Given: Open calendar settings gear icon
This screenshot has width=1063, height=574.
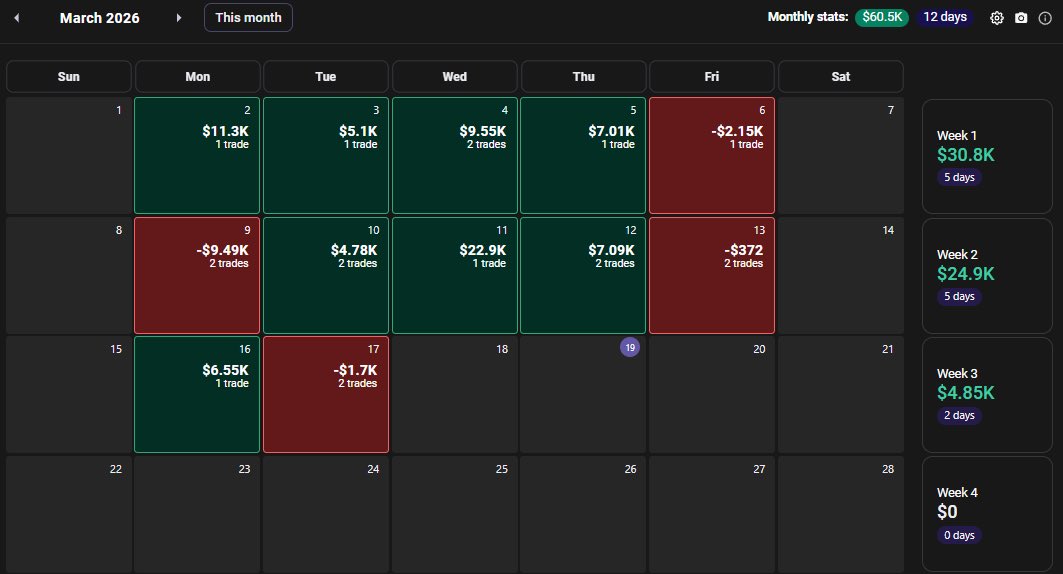Looking at the screenshot, I should (x=997, y=18).
